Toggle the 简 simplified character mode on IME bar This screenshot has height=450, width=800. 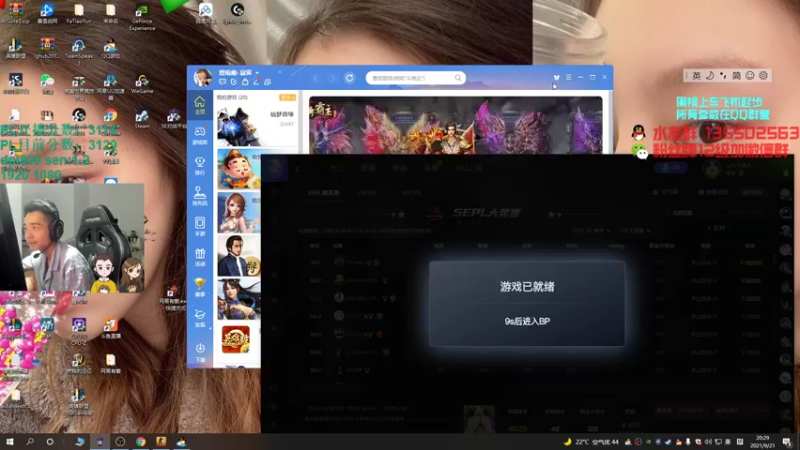736,76
